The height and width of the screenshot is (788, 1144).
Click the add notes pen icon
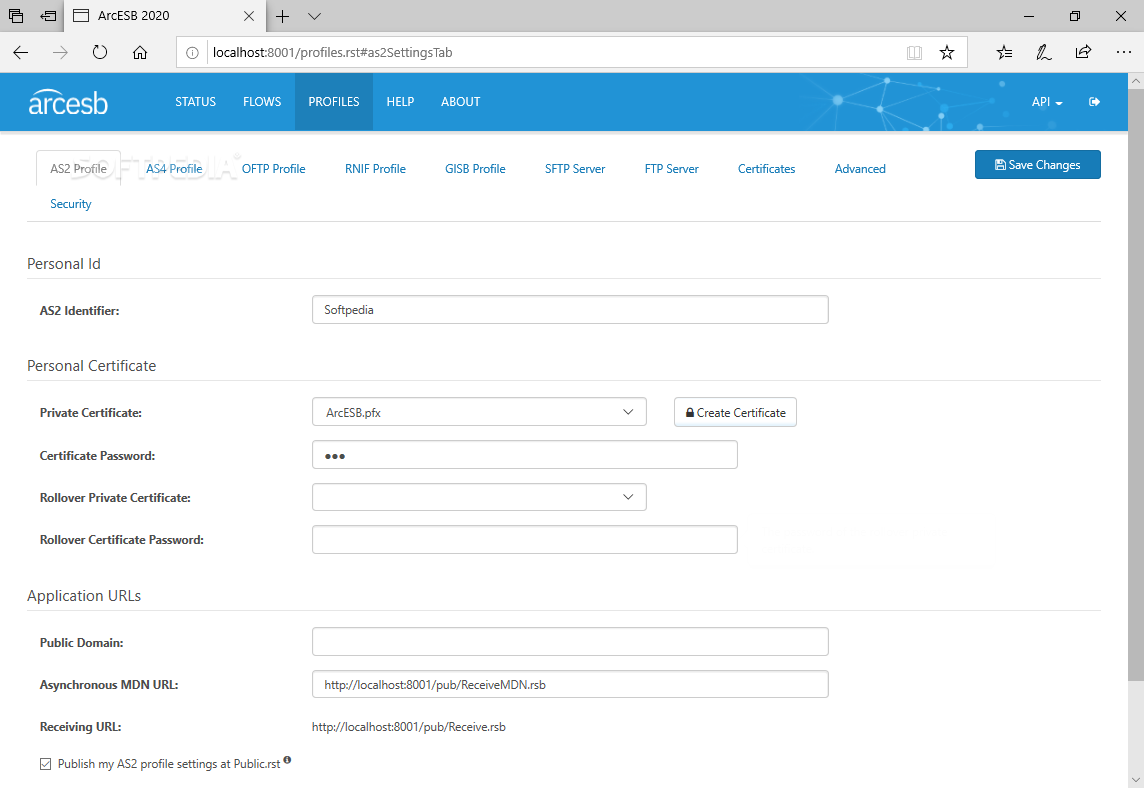tap(1043, 53)
